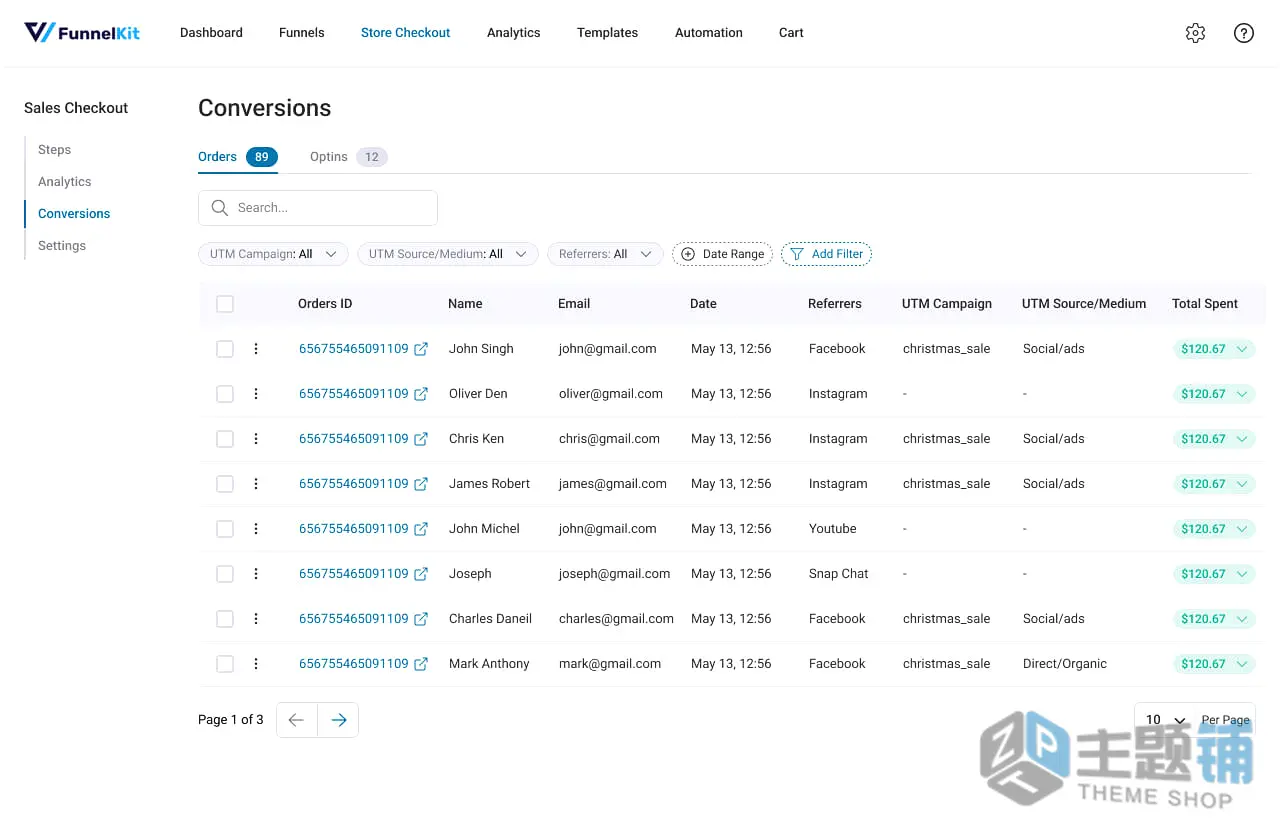
Task: Open three-dot menu for Oliver Den row
Action: [256, 394]
